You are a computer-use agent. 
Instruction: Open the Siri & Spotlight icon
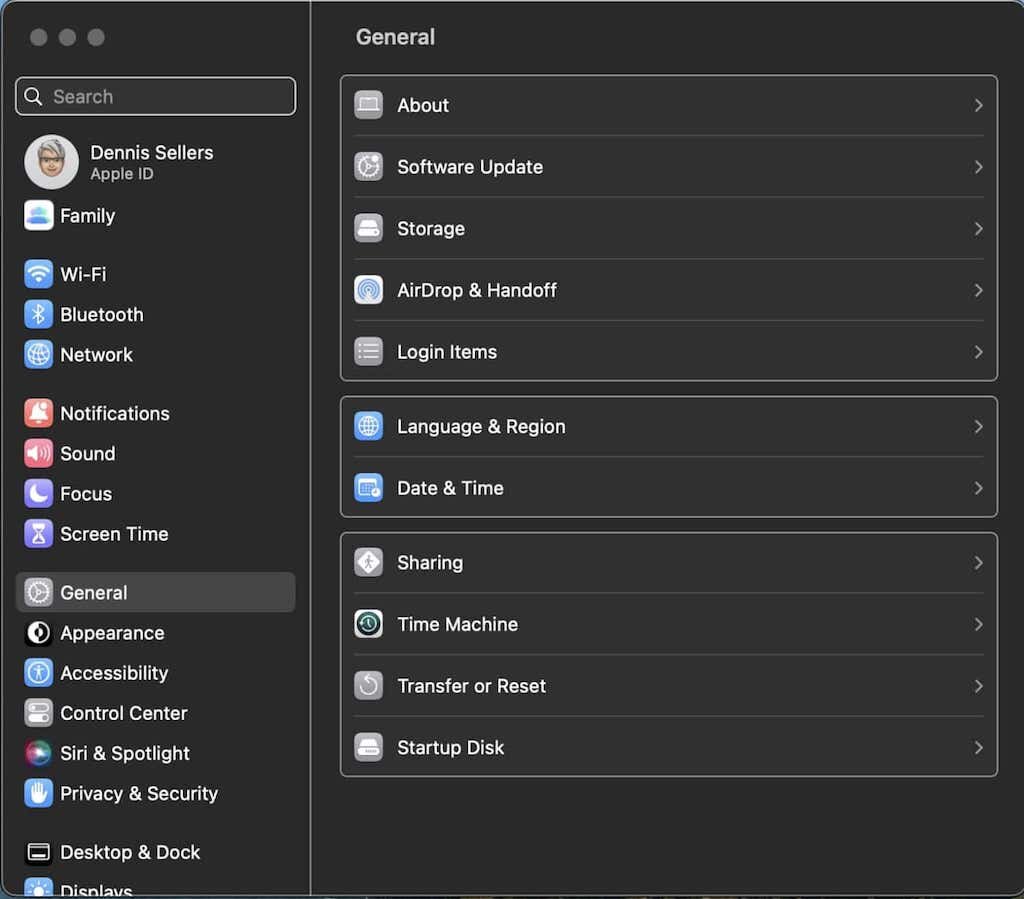39,753
